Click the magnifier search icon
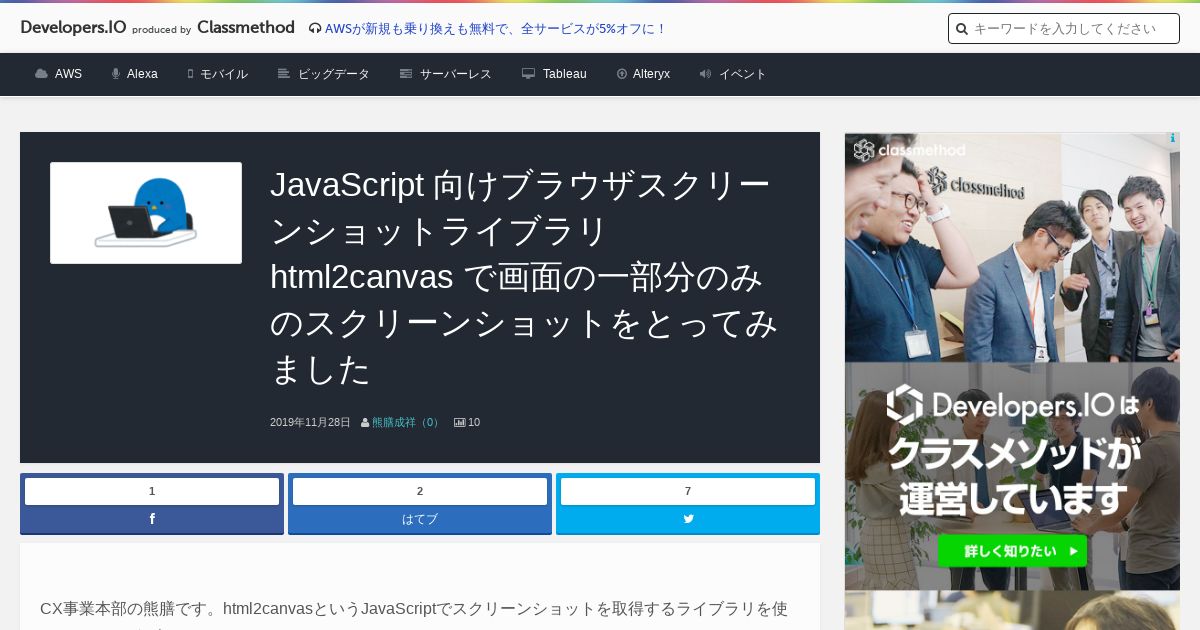Viewport: 1200px width, 630px height. point(962,29)
